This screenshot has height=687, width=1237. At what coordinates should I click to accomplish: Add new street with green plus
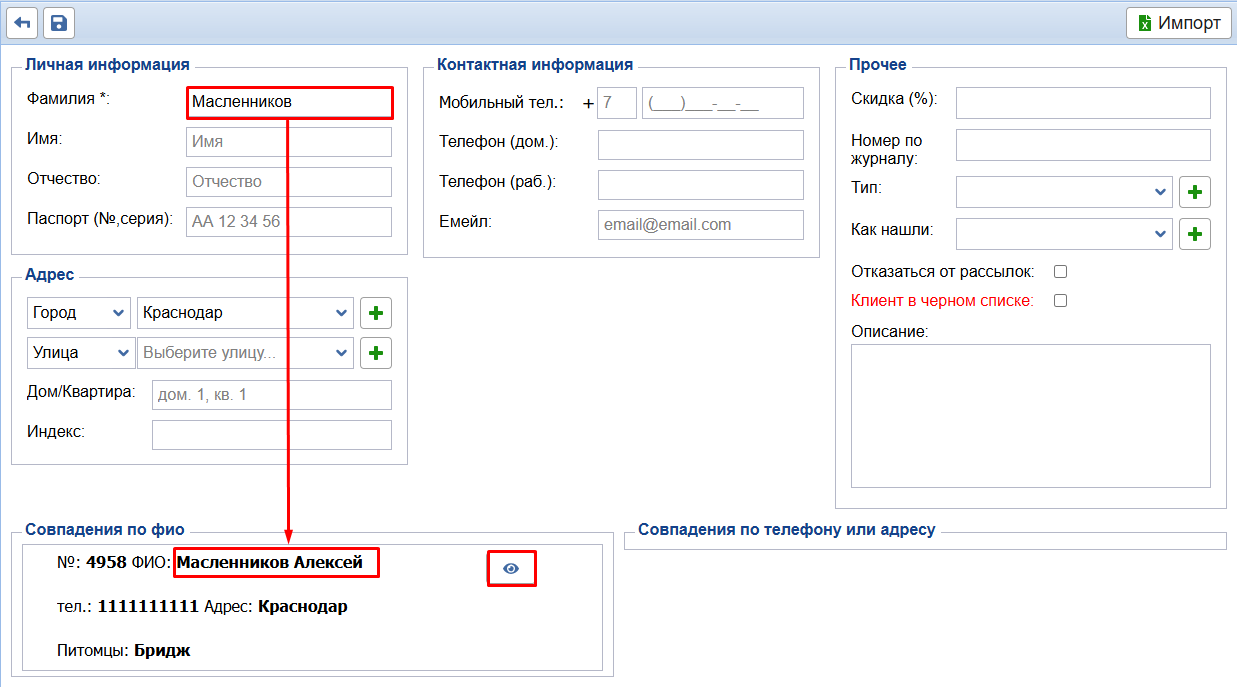(x=376, y=353)
